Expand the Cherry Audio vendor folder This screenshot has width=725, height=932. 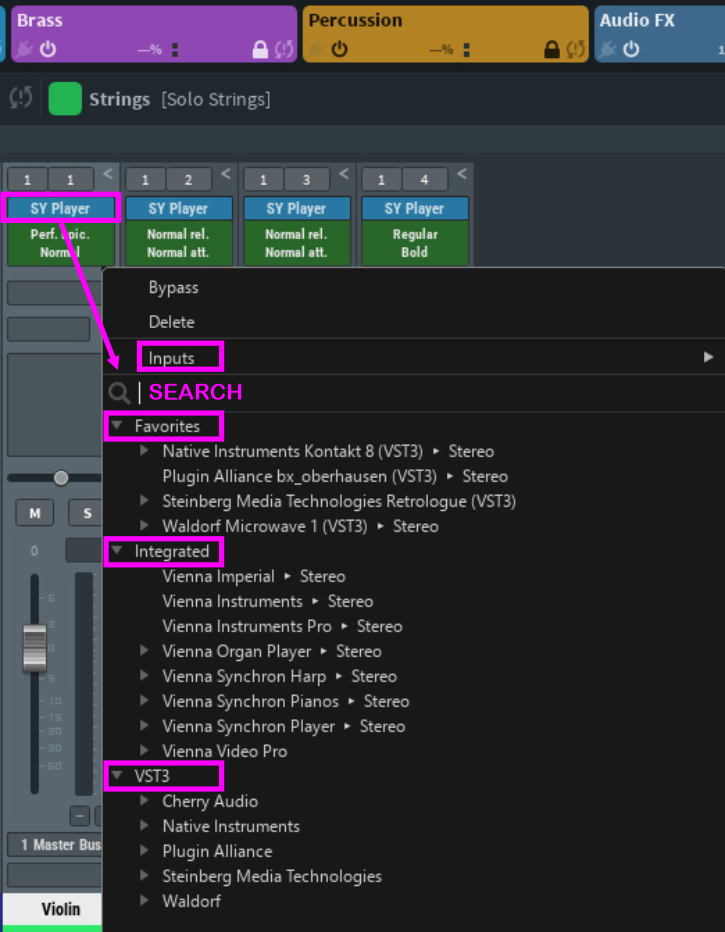click(144, 801)
